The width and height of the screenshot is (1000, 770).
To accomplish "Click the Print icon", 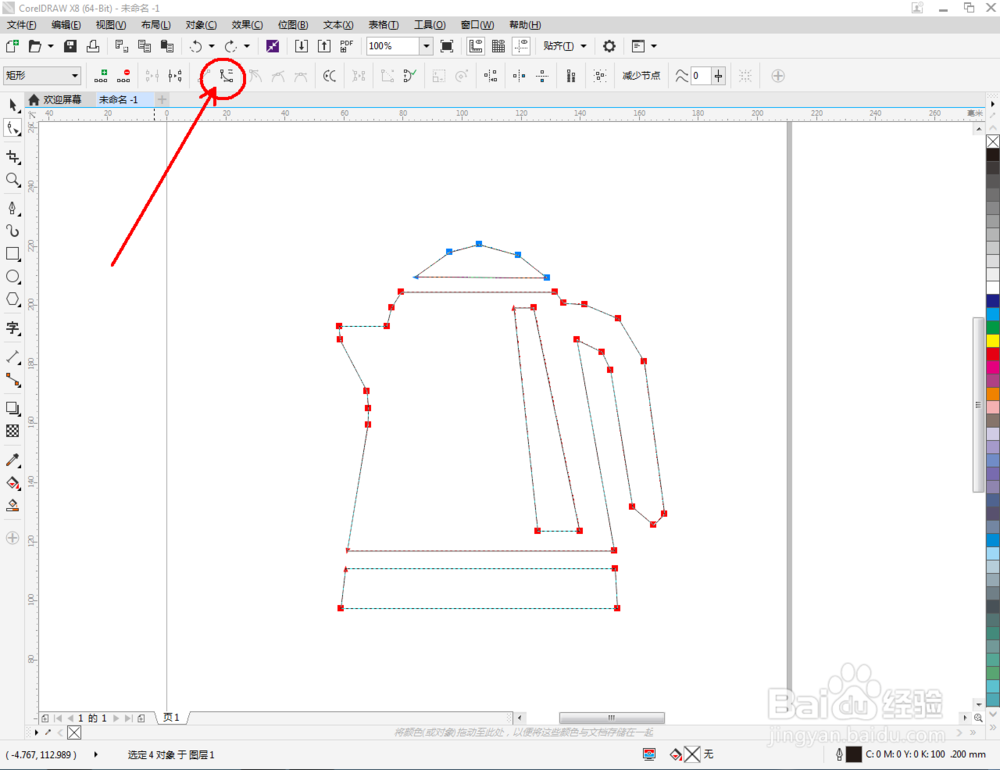I will tap(93, 46).
